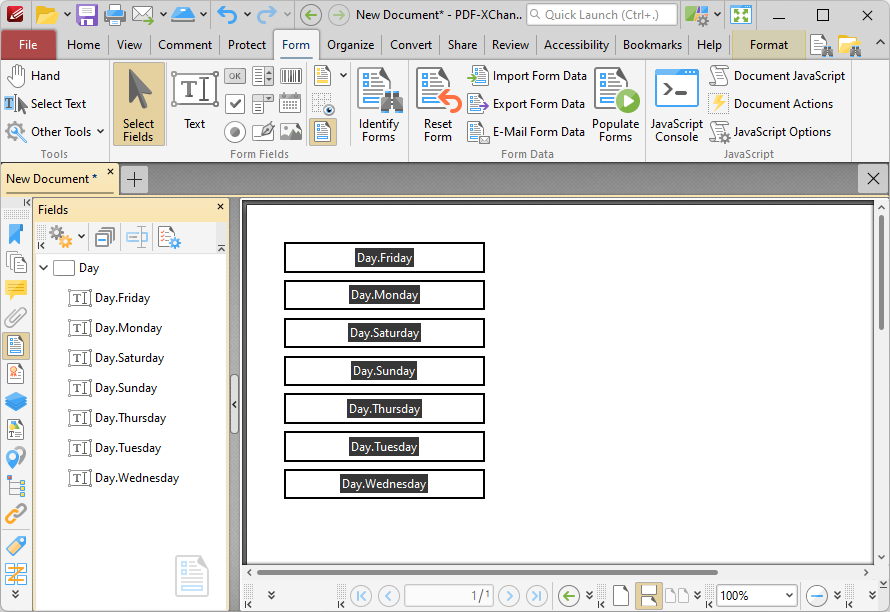Click Identify Forms button
The image size is (890, 612).
[379, 104]
